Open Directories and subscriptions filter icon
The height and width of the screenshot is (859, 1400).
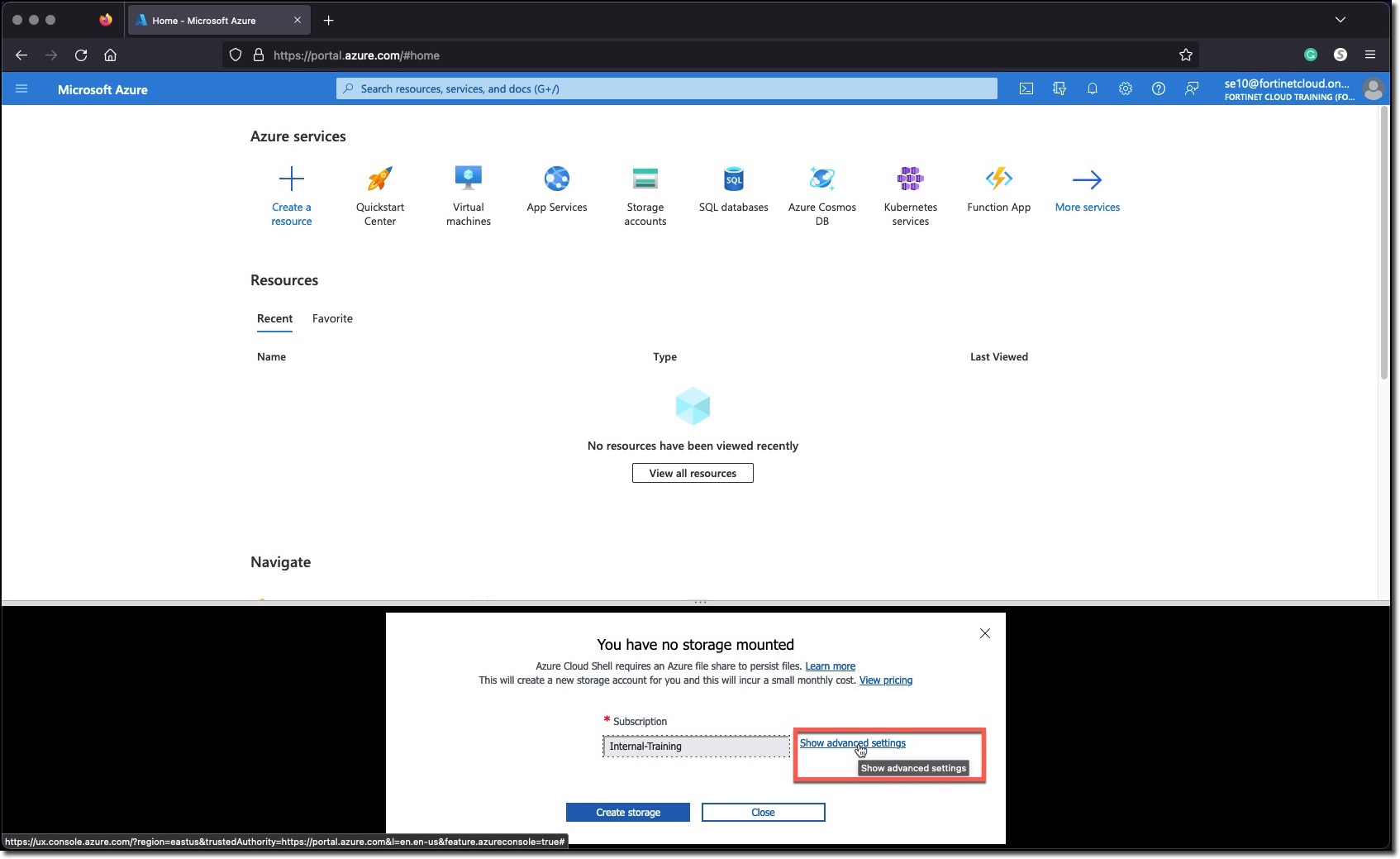coord(1060,88)
